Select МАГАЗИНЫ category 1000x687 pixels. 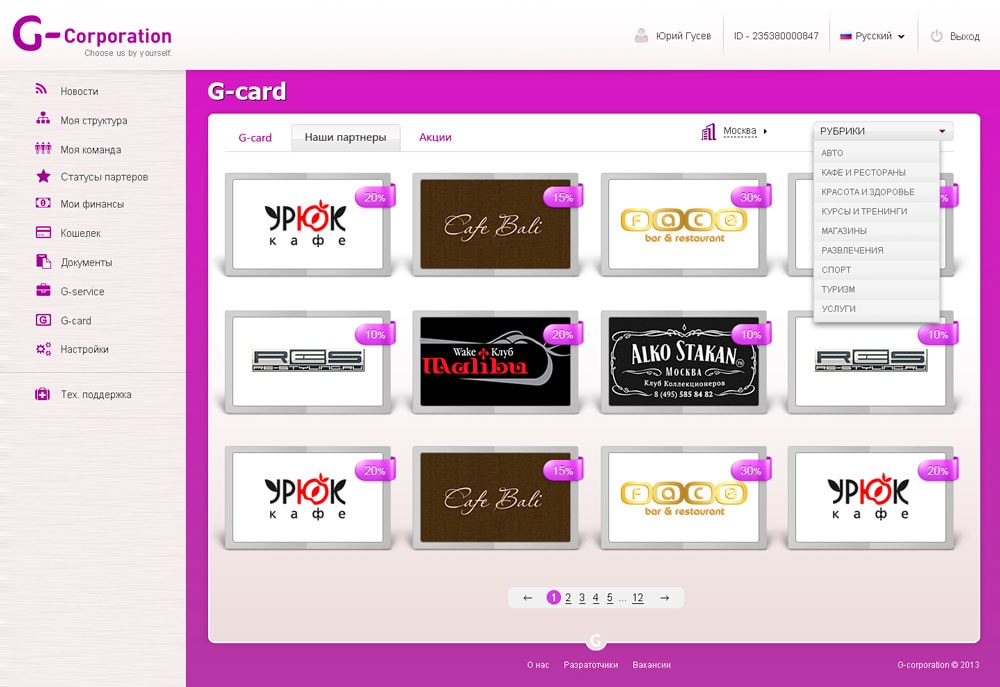pyautogui.click(x=876, y=231)
